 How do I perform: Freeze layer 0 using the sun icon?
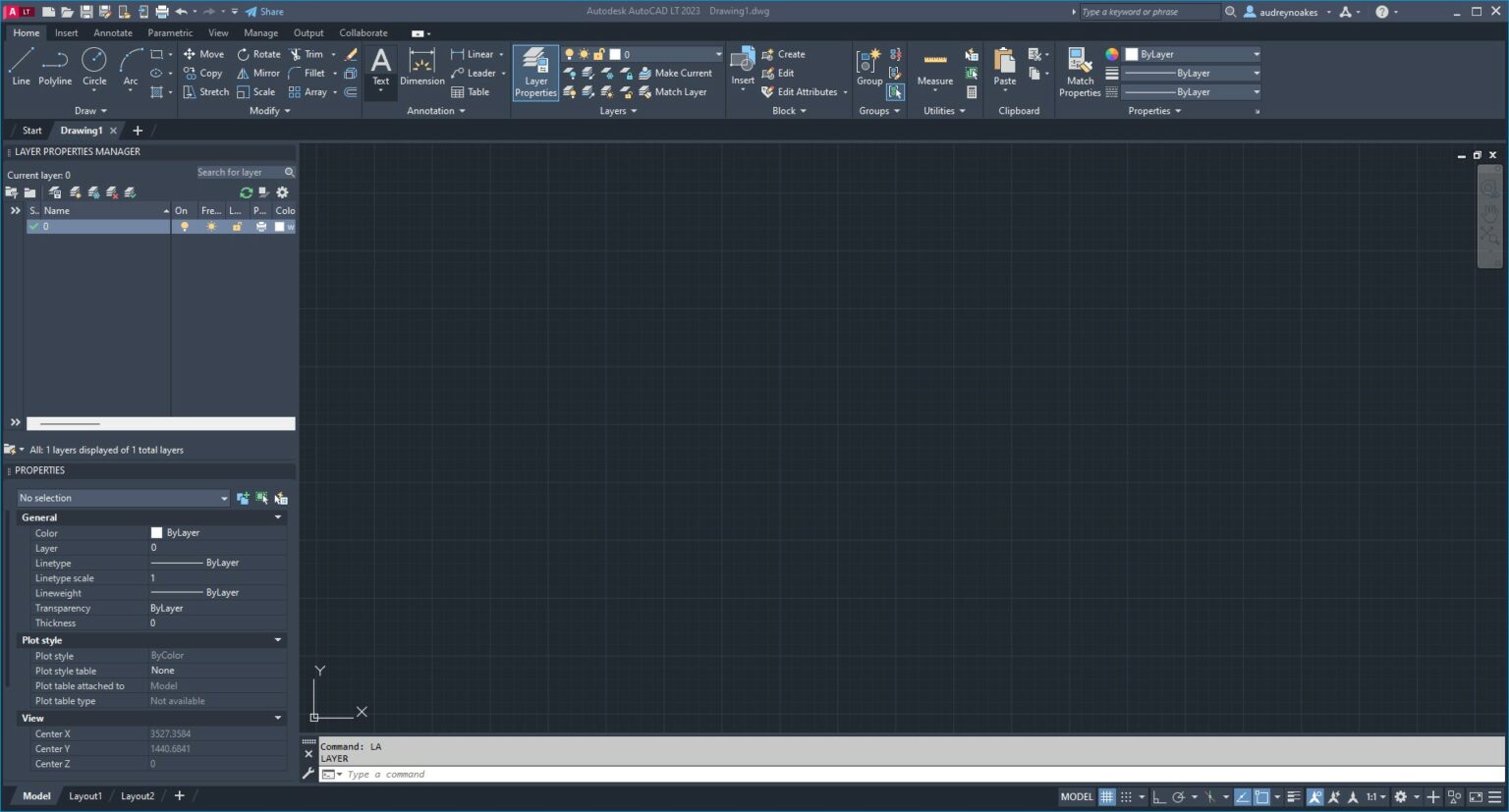pos(211,226)
